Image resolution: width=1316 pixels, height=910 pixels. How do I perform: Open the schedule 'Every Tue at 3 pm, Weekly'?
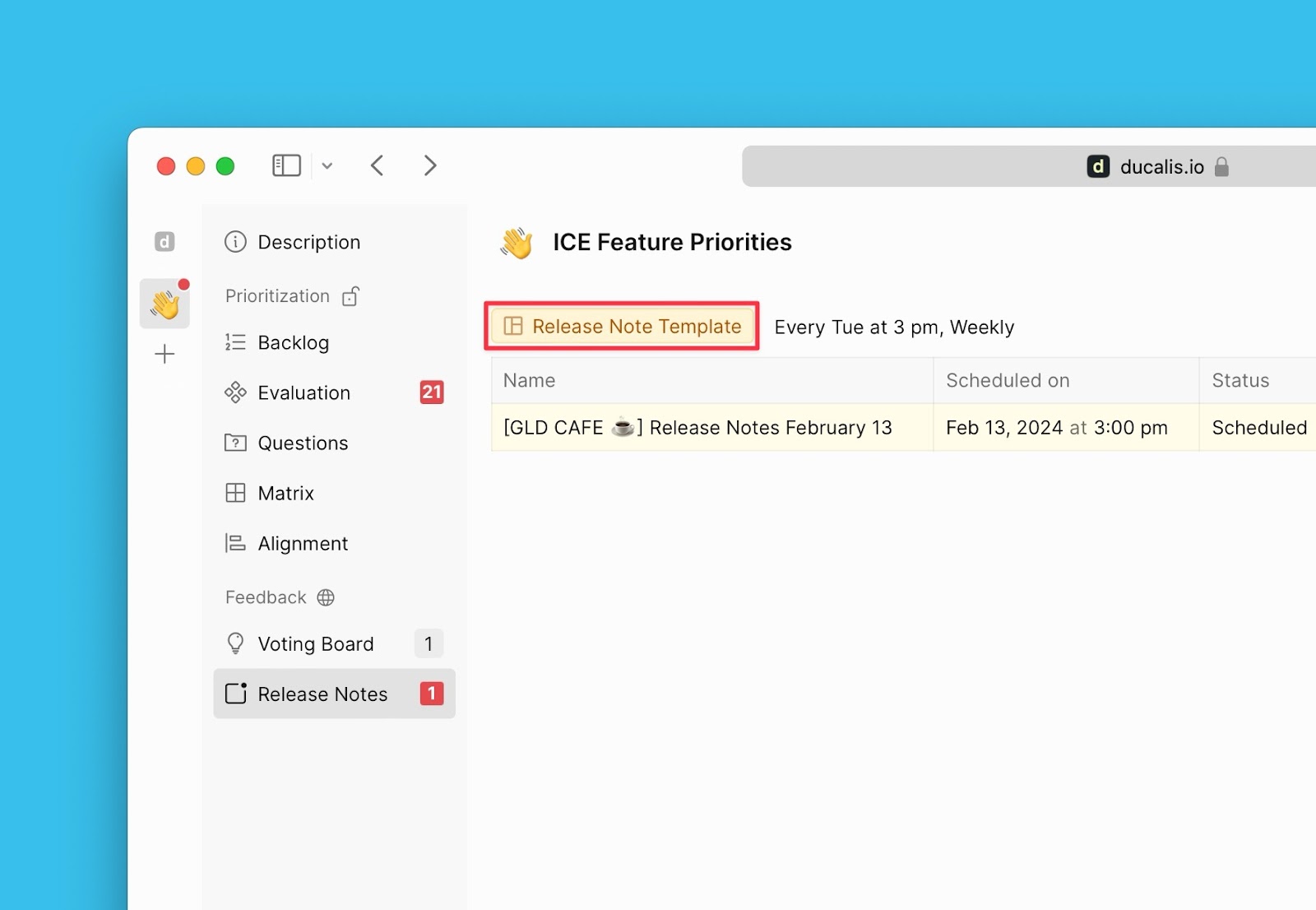tap(894, 327)
